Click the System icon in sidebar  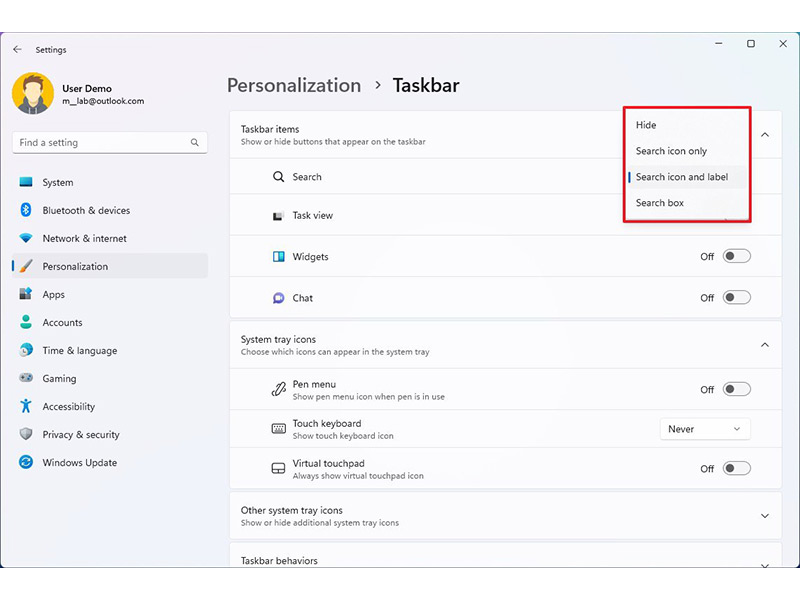(26, 183)
